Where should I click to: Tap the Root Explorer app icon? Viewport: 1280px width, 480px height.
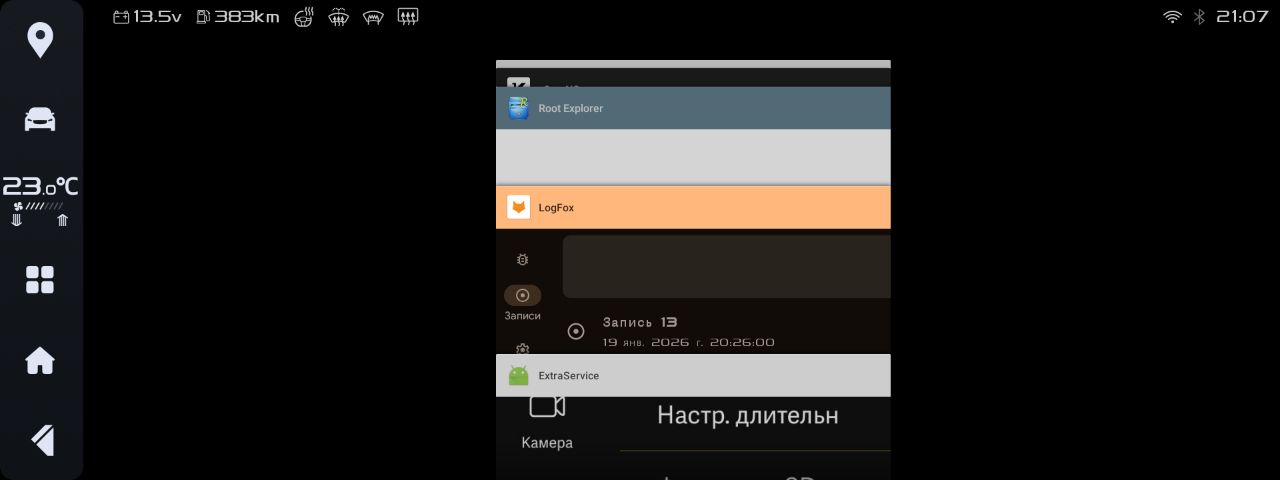point(518,108)
